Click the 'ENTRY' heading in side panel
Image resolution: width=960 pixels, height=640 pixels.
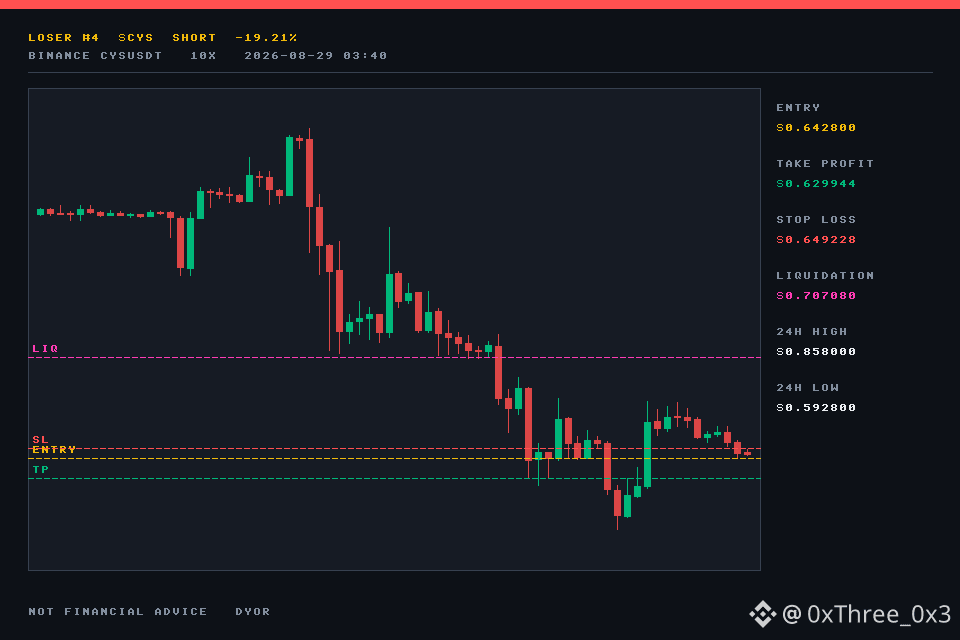pos(798,108)
